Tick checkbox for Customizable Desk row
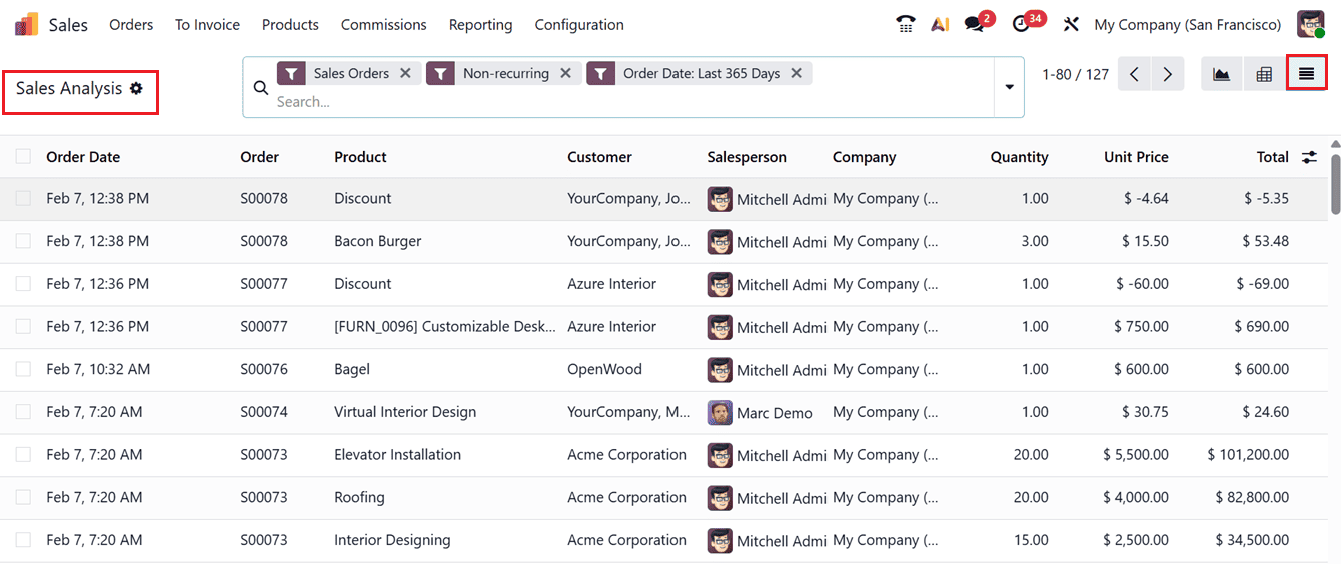Image resolution: width=1341 pixels, height=564 pixels. click(23, 326)
